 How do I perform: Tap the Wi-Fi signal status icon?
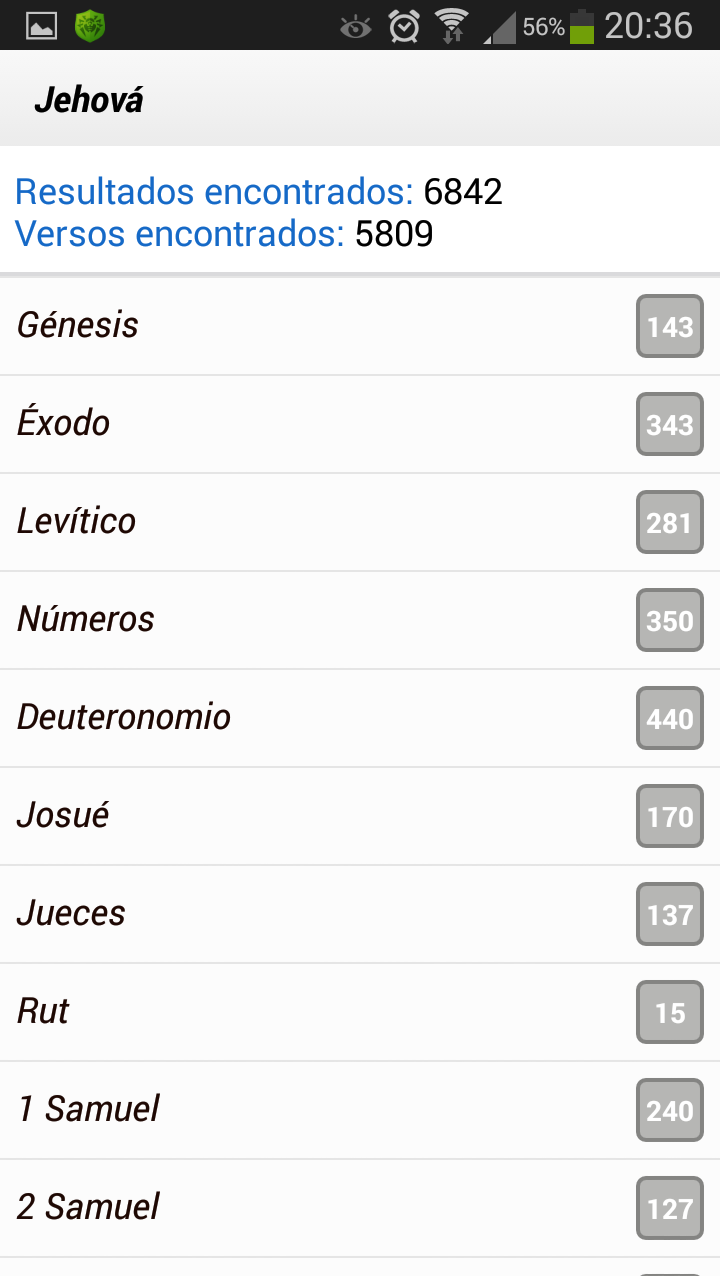452,25
